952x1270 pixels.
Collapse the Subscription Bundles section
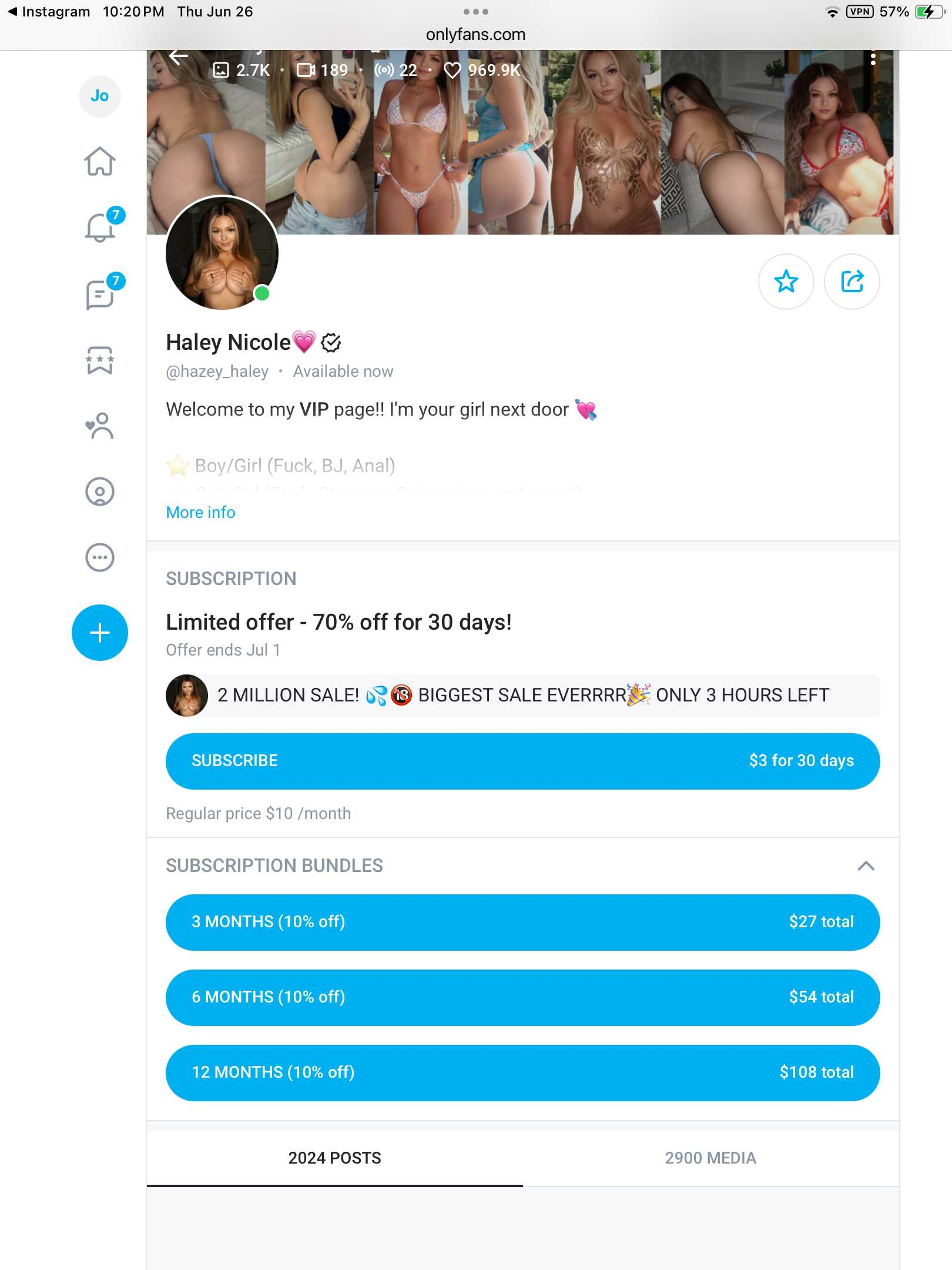(866, 865)
